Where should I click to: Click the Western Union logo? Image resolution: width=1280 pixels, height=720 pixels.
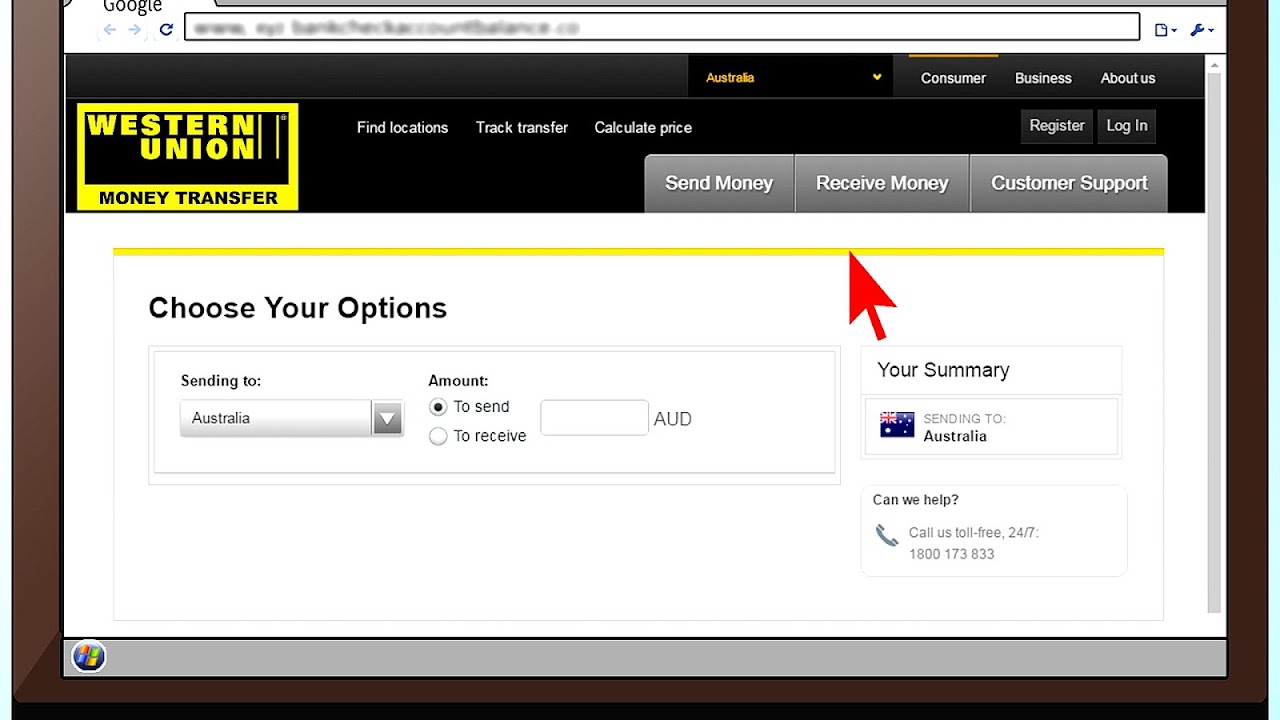188,157
